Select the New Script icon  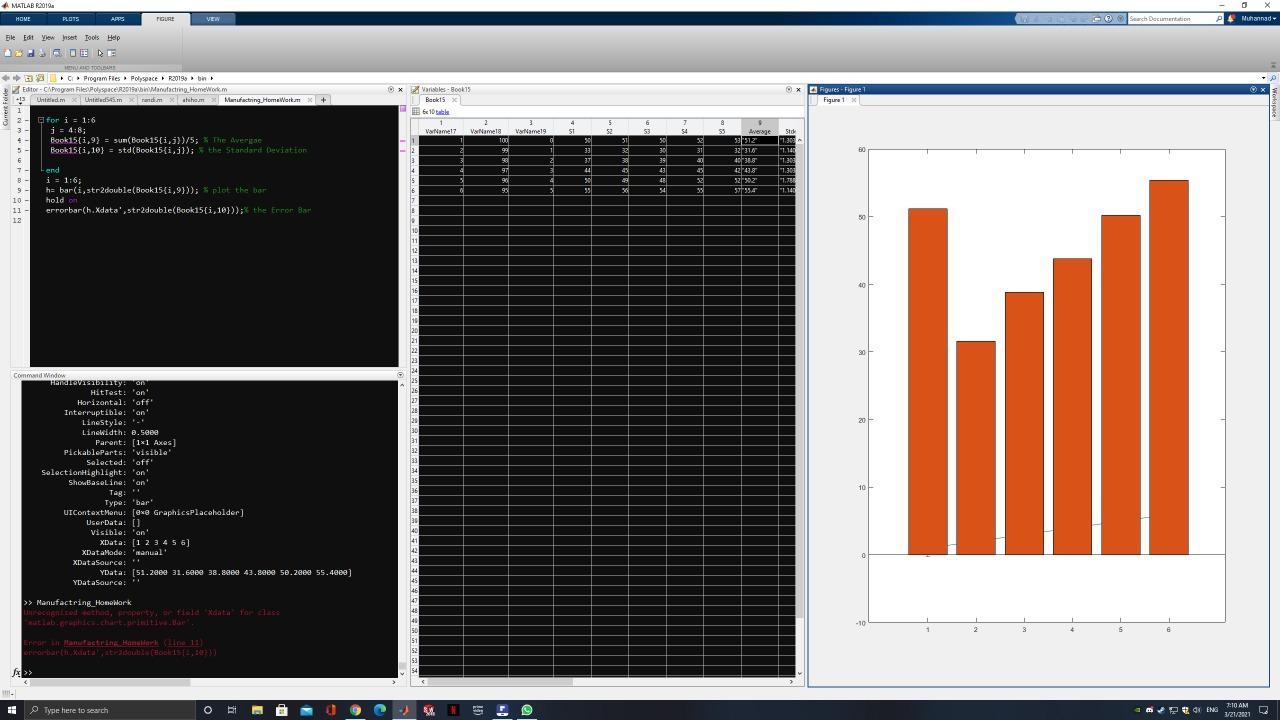click(9, 52)
